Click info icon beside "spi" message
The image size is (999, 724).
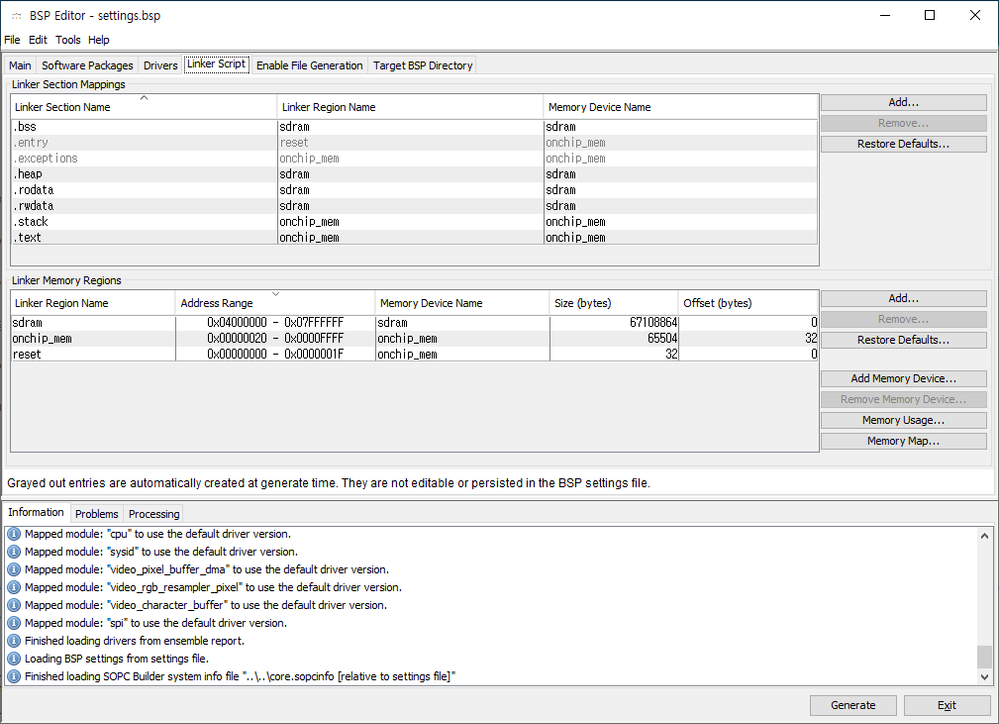(x=13, y=623)
